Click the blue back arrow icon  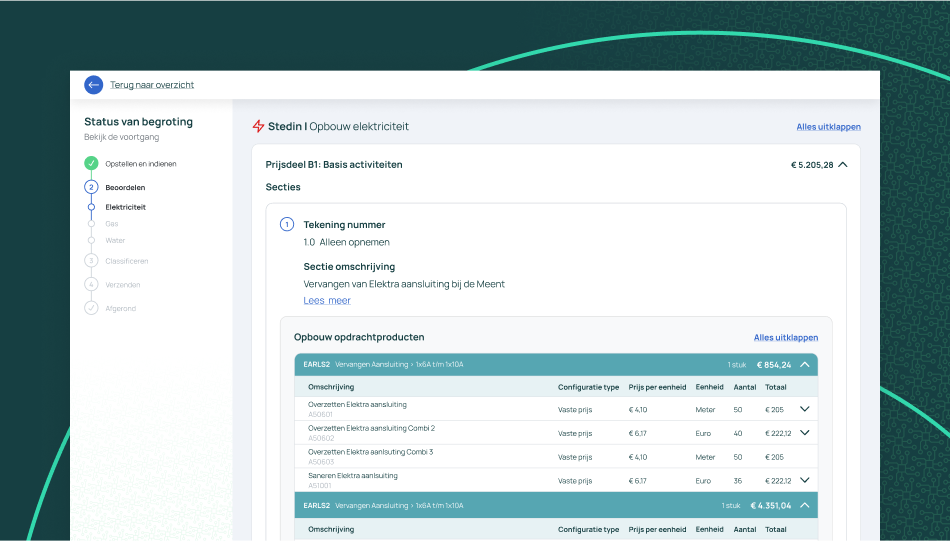point(93,85)
